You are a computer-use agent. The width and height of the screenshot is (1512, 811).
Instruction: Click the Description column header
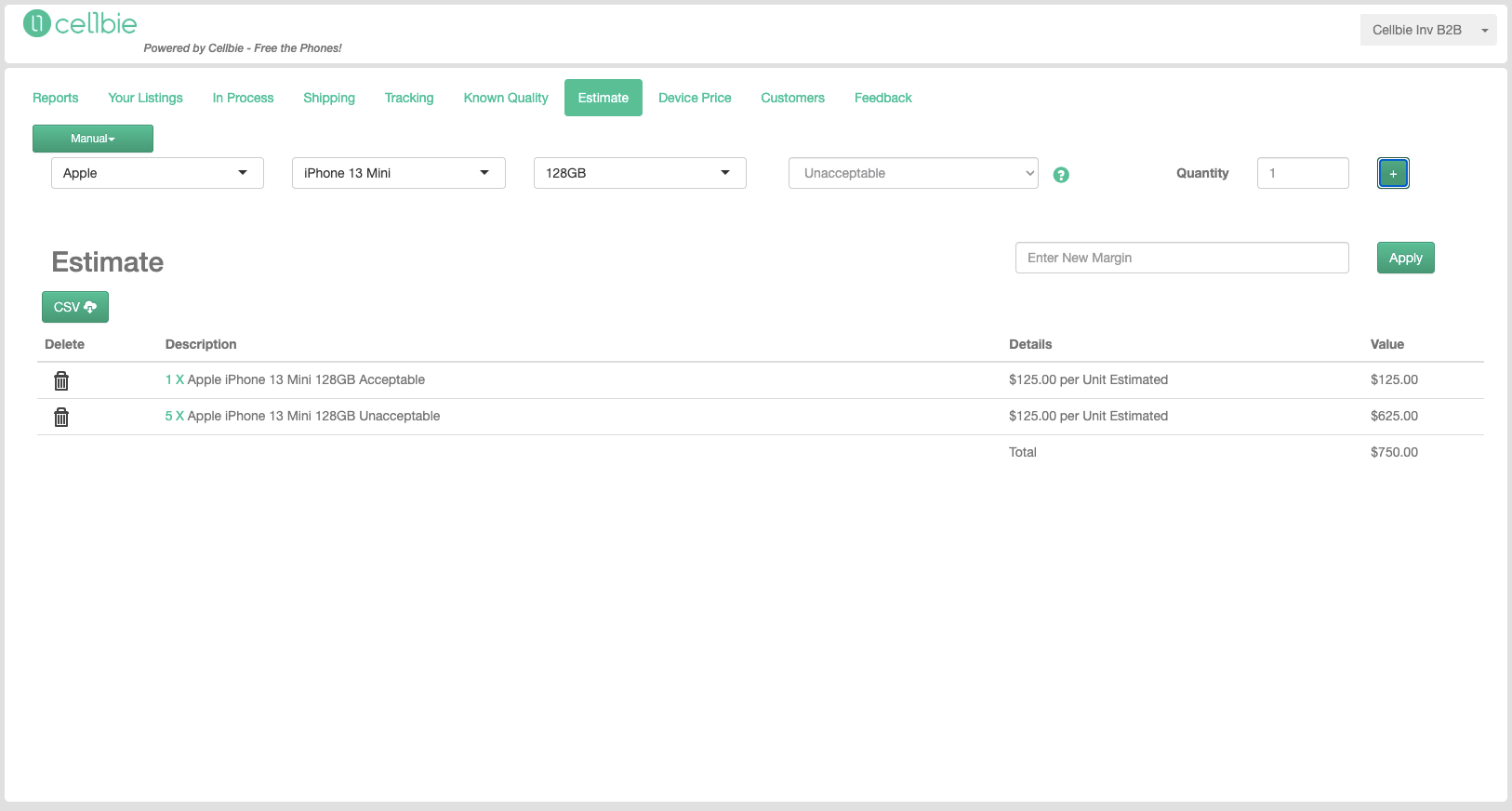(x=201, y=344)
